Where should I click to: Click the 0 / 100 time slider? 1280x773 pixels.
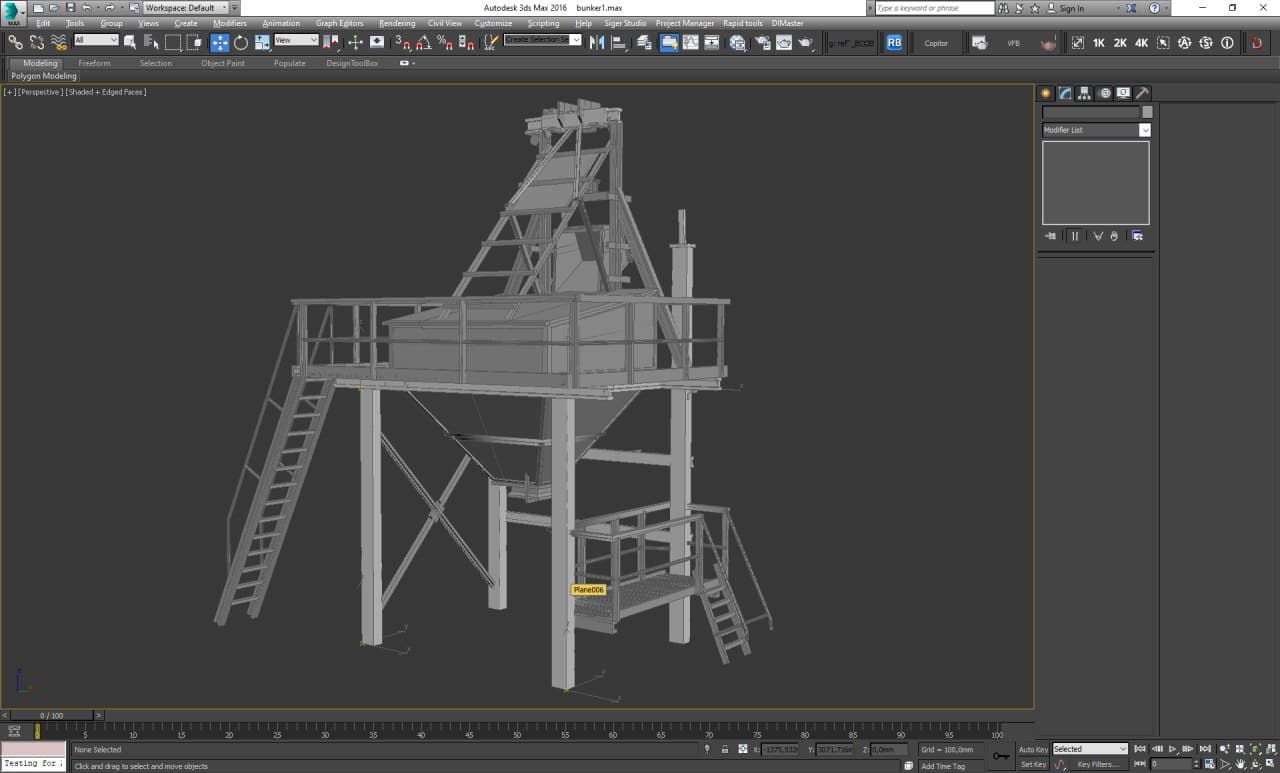[x=51, y=715]
